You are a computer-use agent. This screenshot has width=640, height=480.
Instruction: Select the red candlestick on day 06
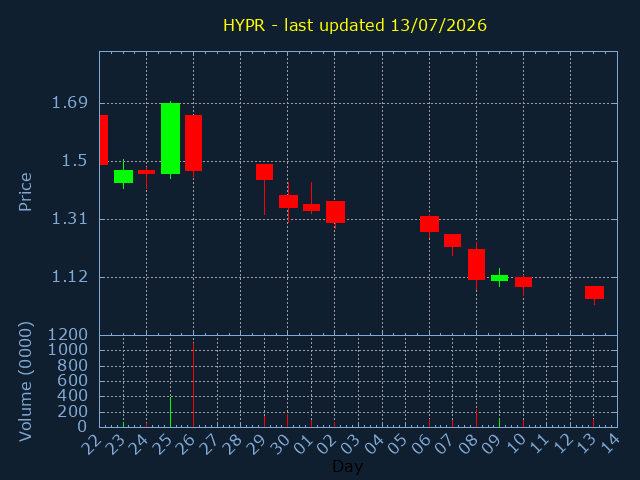click(429, 224)
